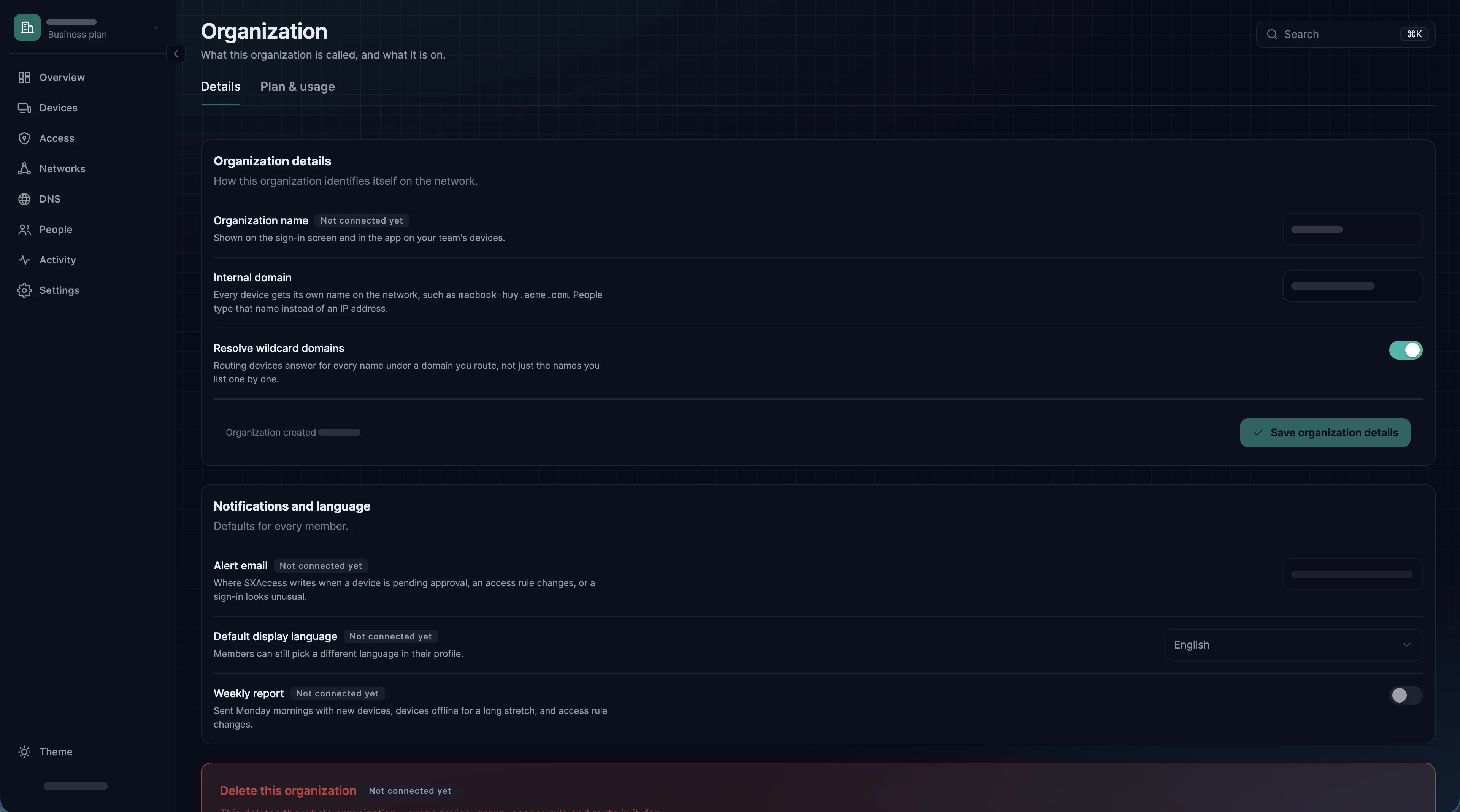The image size is (1460, 812).
Task: Click the Internal domain input field
Action: coord(1352,286)
